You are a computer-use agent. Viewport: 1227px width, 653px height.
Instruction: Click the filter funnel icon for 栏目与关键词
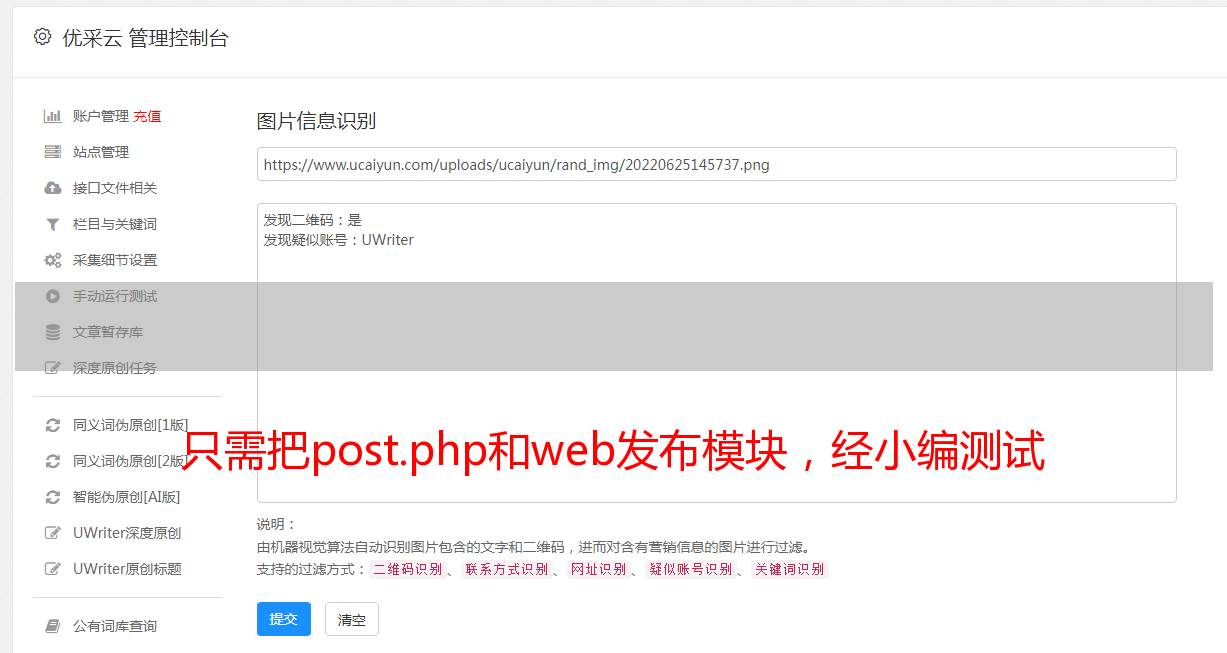(53, 224)
